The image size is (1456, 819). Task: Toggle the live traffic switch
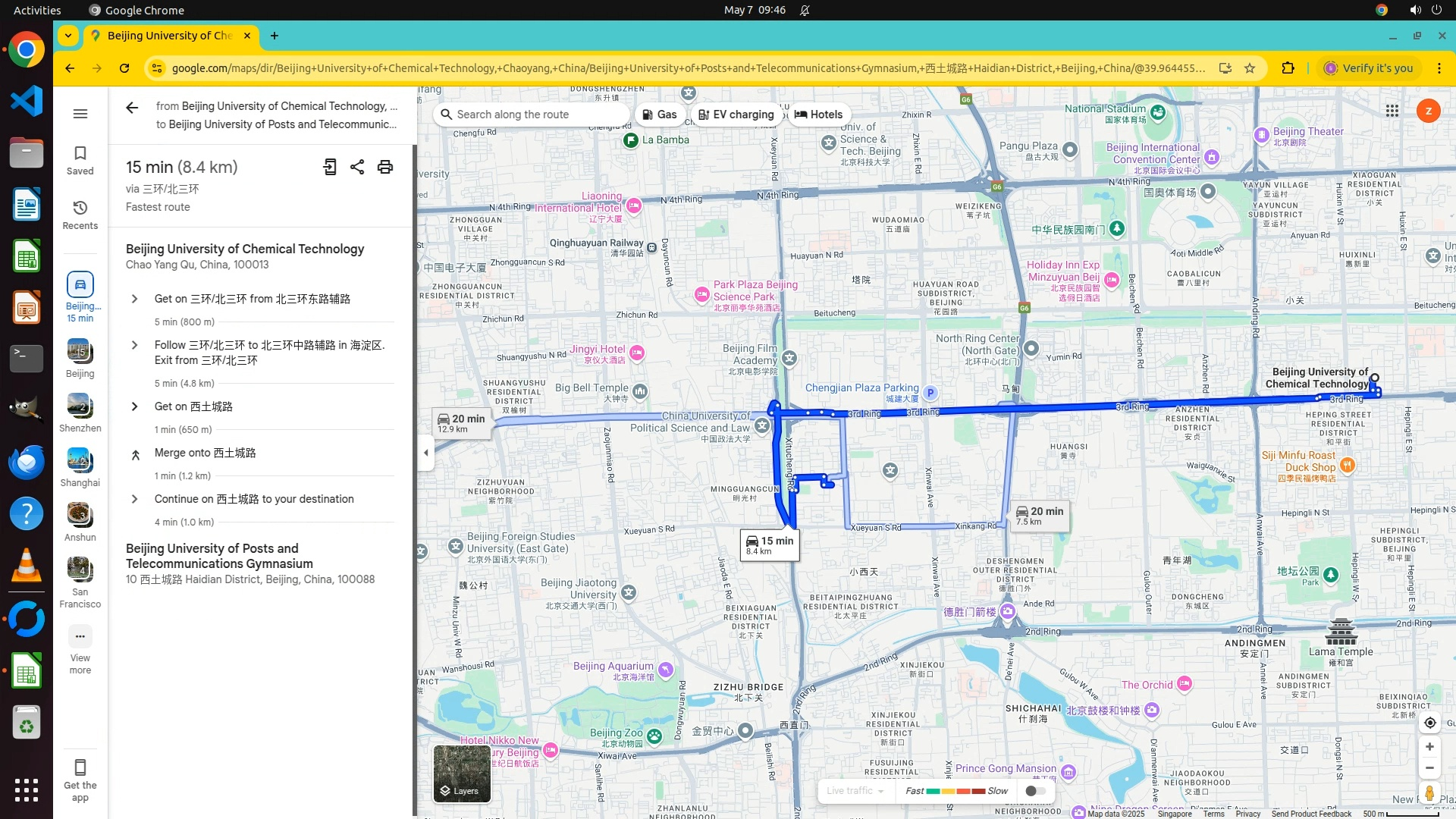pos(1035,791)
